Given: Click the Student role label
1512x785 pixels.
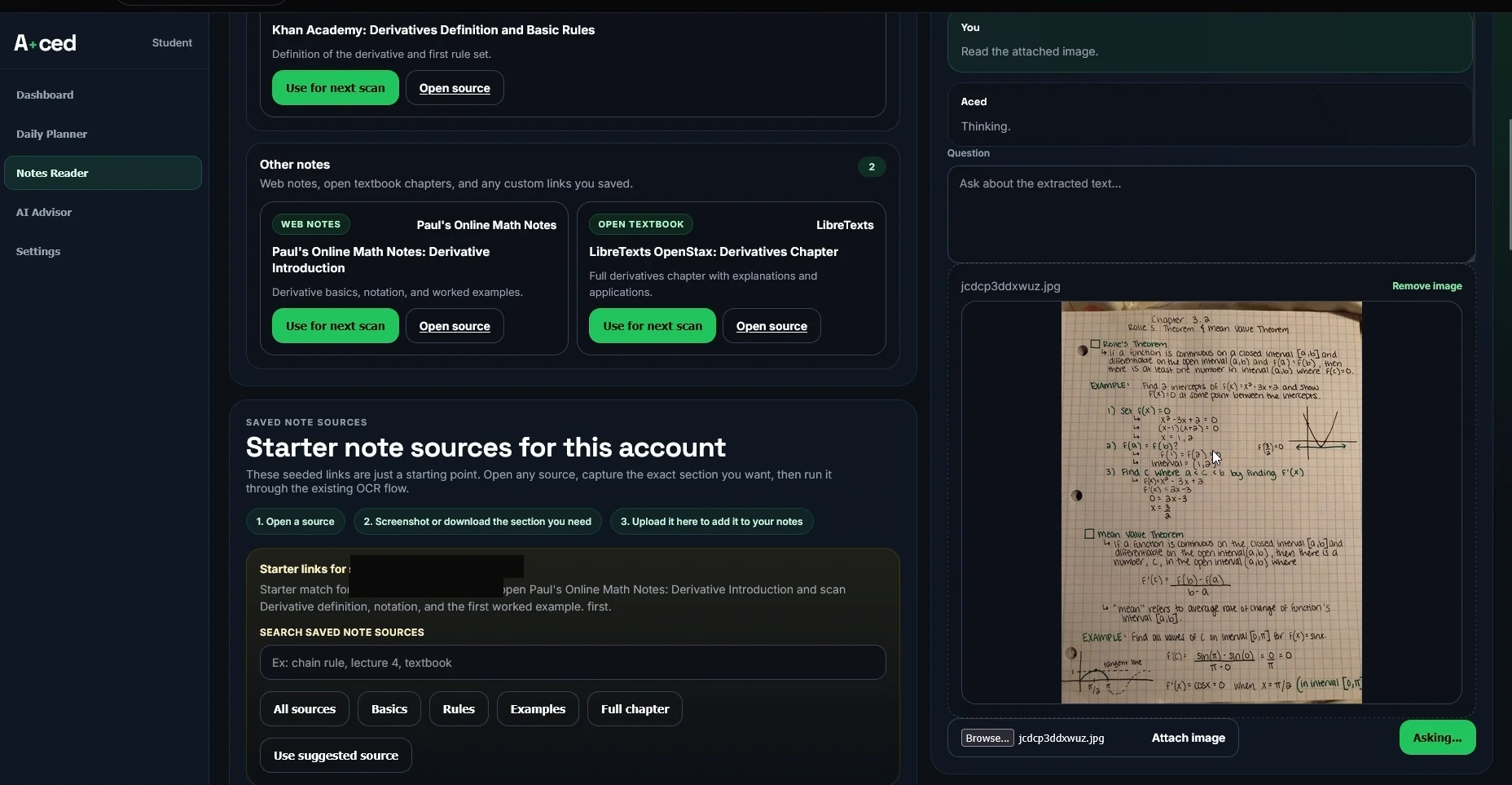Looking at the screenshot, I should pos(172,42).
